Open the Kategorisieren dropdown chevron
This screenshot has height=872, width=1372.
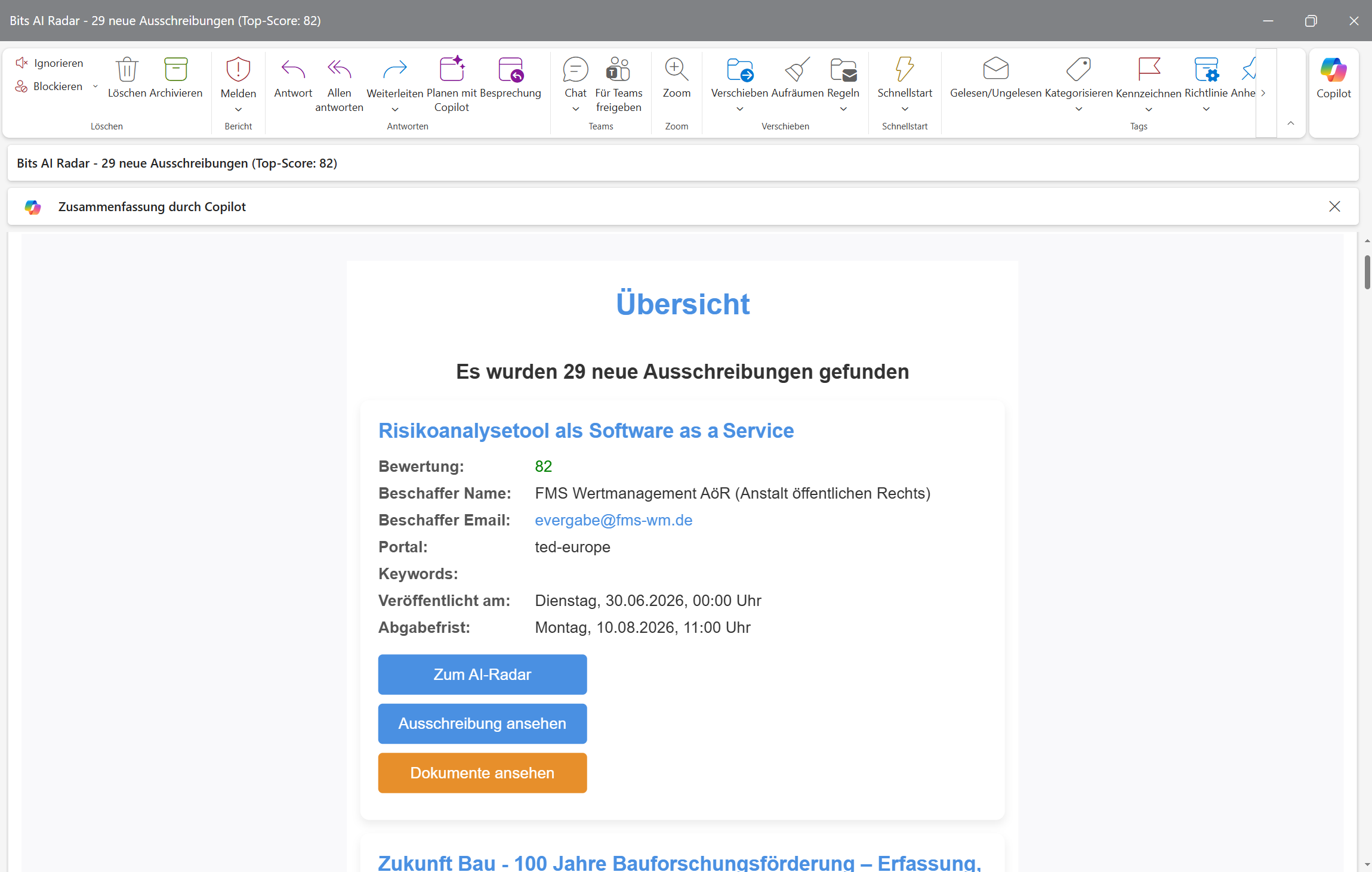click(1078, 109)
